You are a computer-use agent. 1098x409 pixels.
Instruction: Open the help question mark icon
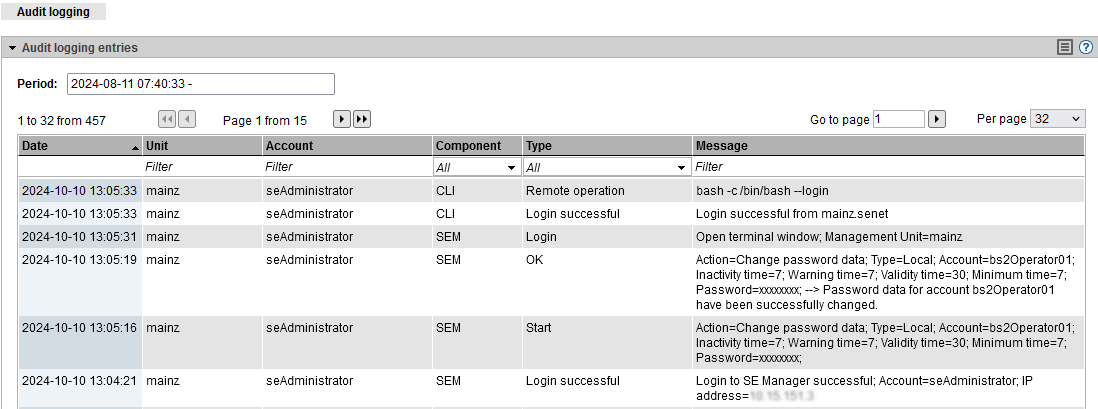click(1085, 47)
